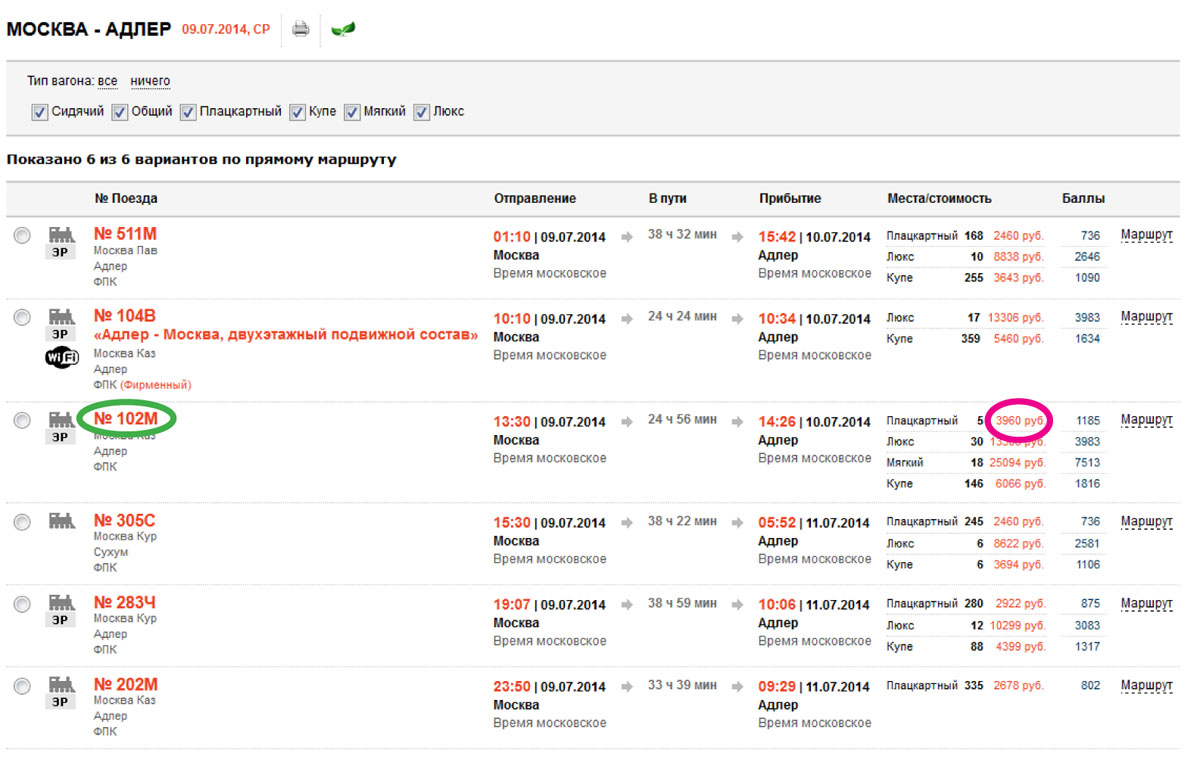Click the train icon beside № 511М
Image resolution: width=1200 pixels, height=765 pixels.
click(x=62, y=234)
